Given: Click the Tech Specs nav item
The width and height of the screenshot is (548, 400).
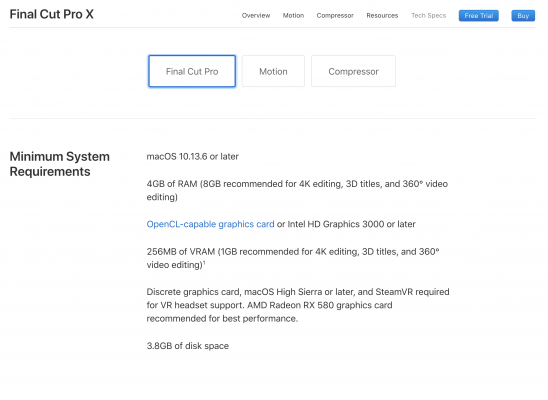Looking at the screenshot, I should [428, 16].
